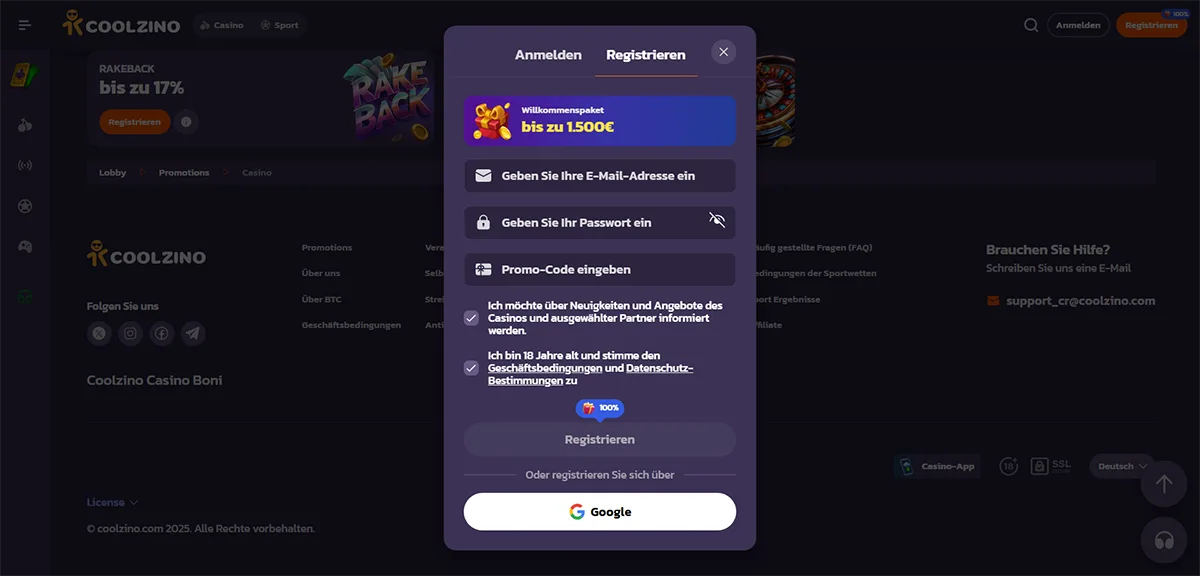This screenshot has height=576, width=1200.
Task: Switch to the Anmelden tab
Action: (548, 55)
